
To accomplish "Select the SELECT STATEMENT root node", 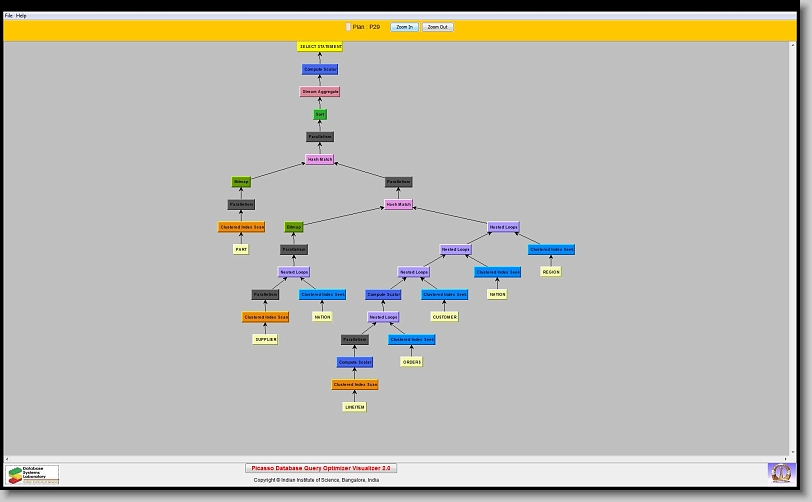I will [x=320, y=46].
